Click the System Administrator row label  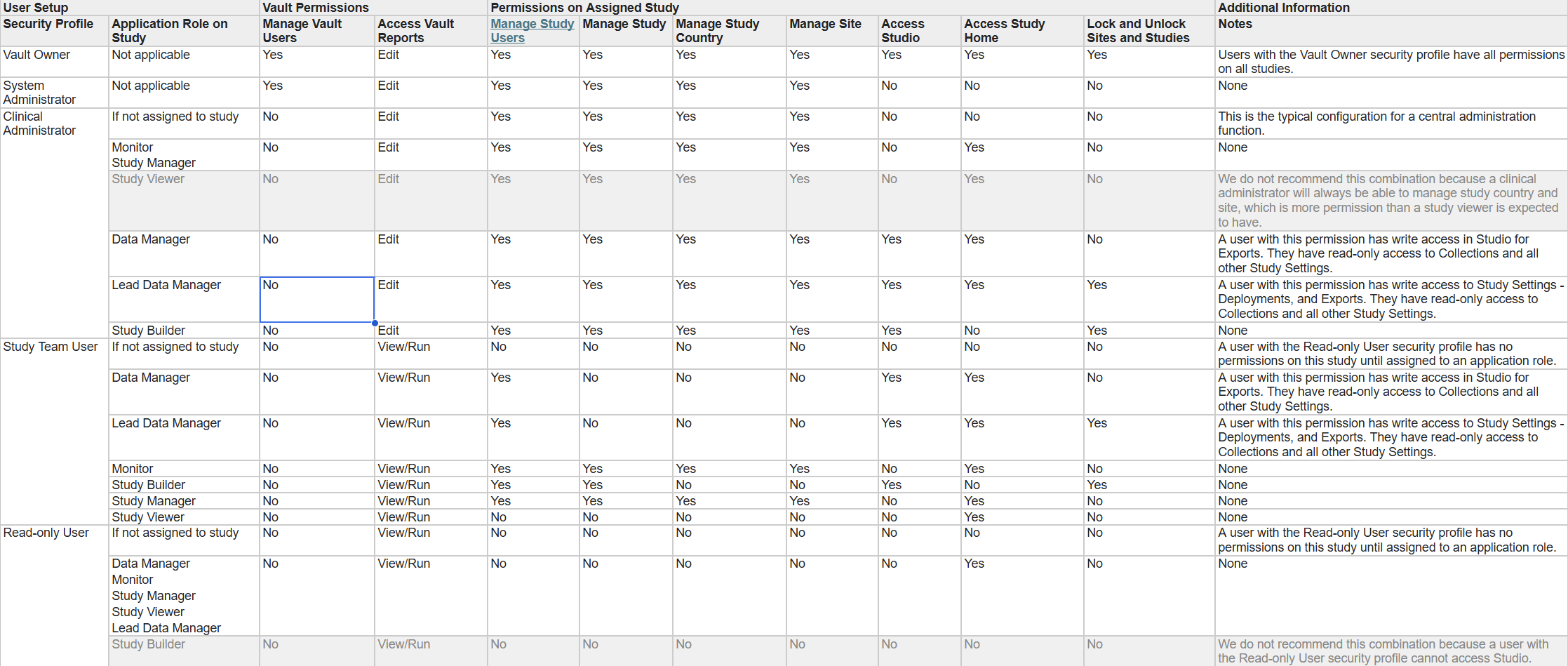(39, 93)
